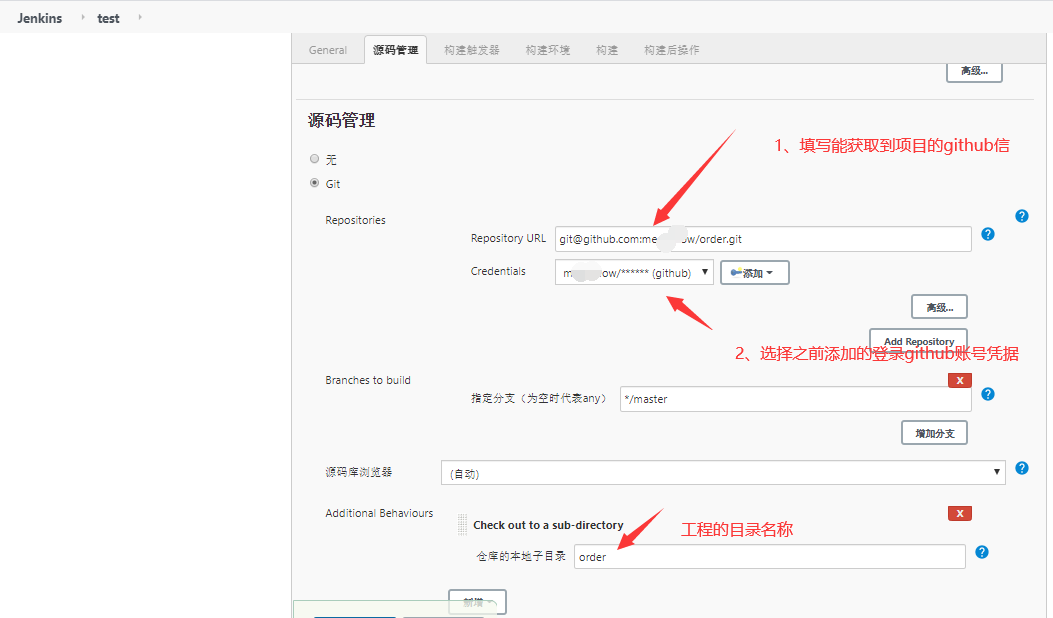1053x618 pixels.
Task: Open the 新增 behaviours dropdown at bottom
Action: (x=477, y=602)
